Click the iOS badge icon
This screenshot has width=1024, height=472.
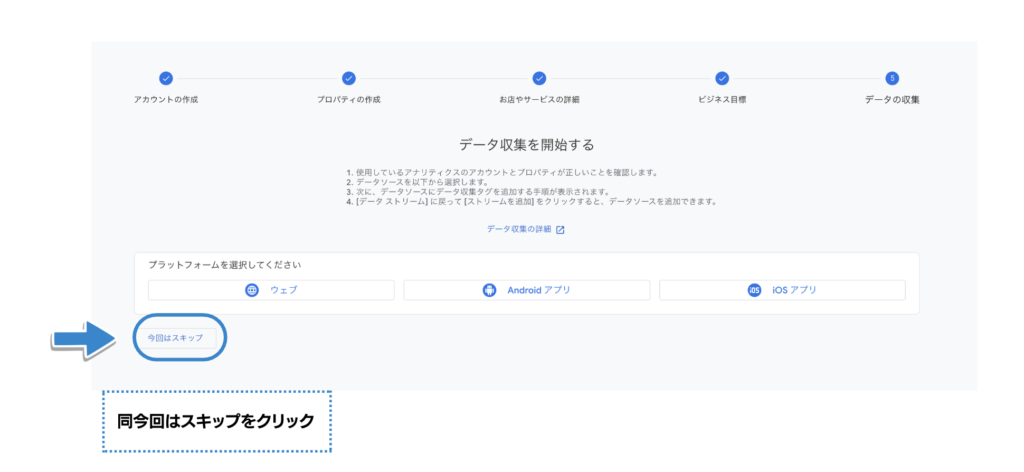754,290
